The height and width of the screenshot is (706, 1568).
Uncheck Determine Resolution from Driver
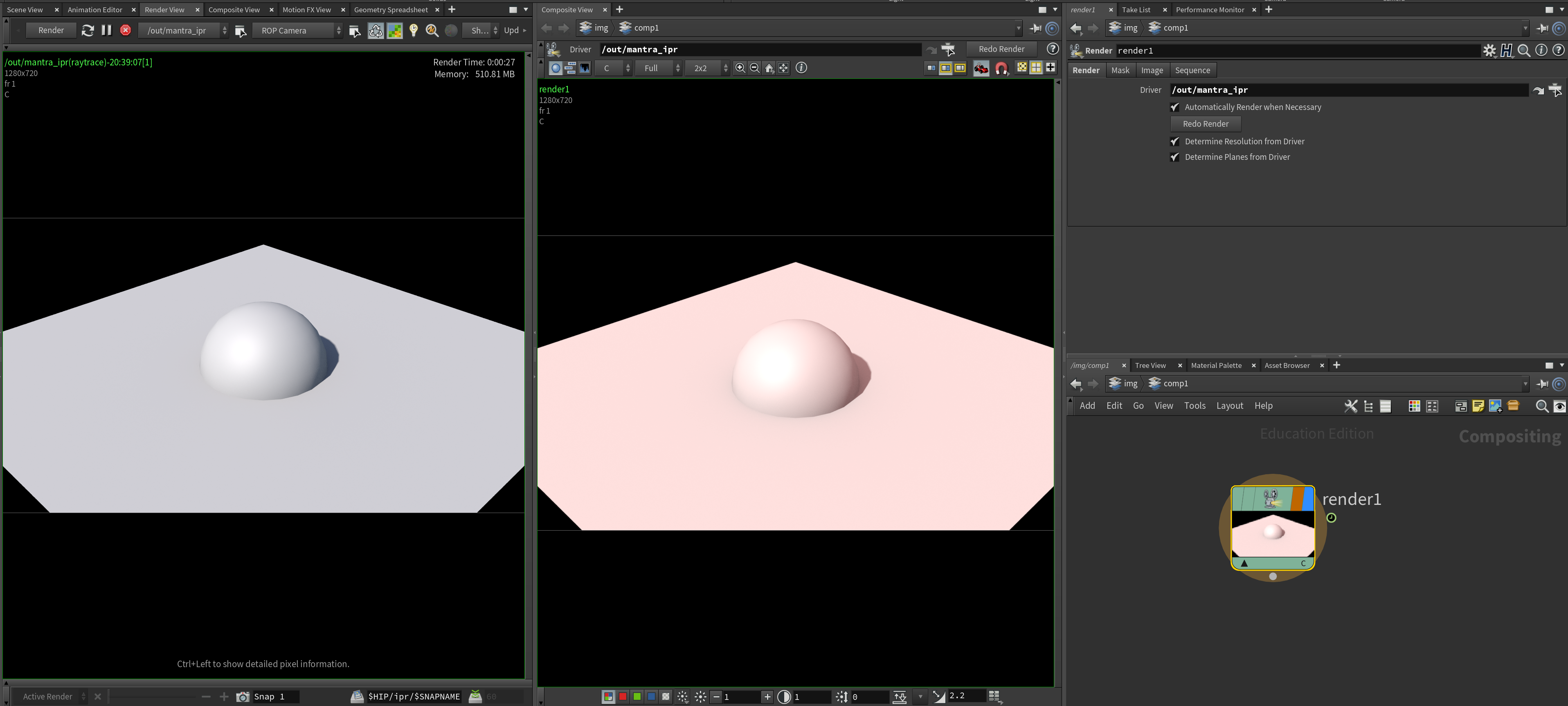1175,142
